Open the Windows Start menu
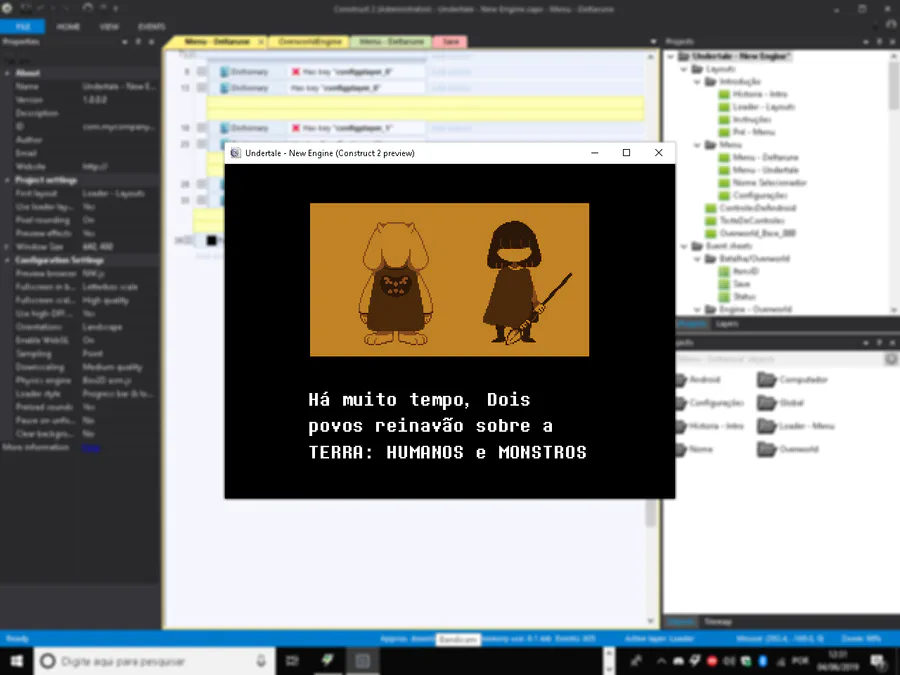This screenshot has height=675, width=900. tap(16, 661)
